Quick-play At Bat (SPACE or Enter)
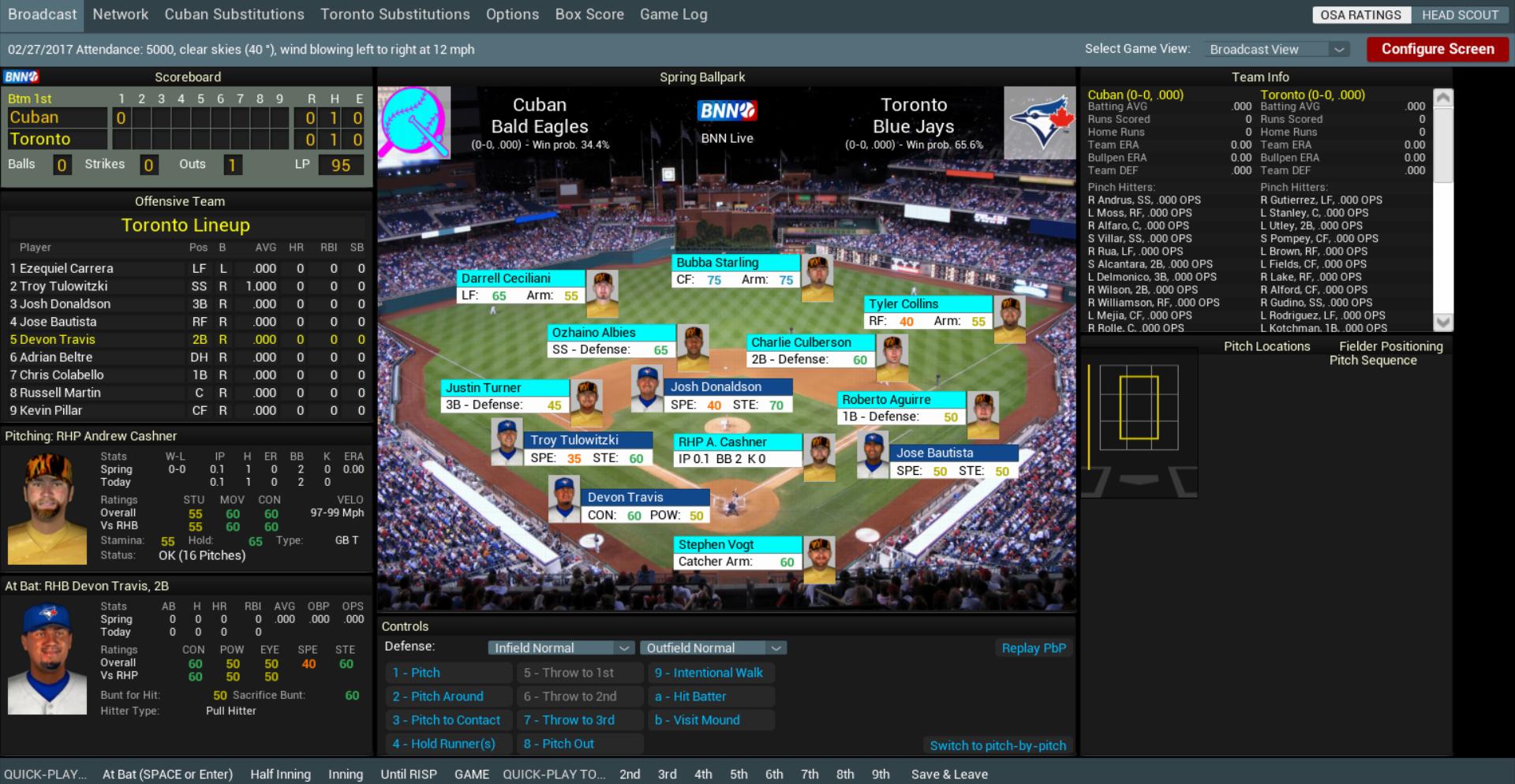The height and width of the screenshot is (784, 1515). click(167, 775)
